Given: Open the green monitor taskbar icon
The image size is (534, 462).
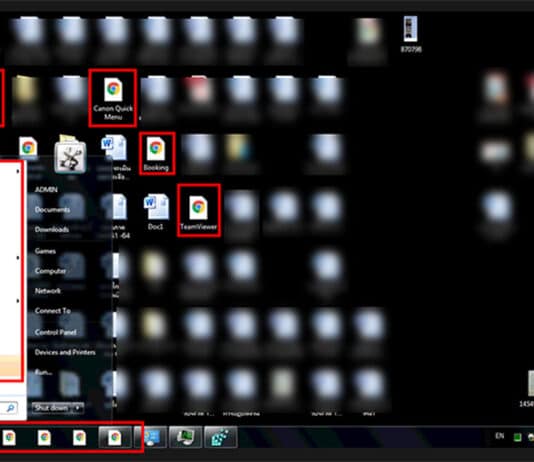Looking at the screenshot, I should pyautogui.click(x=186, y=437).
